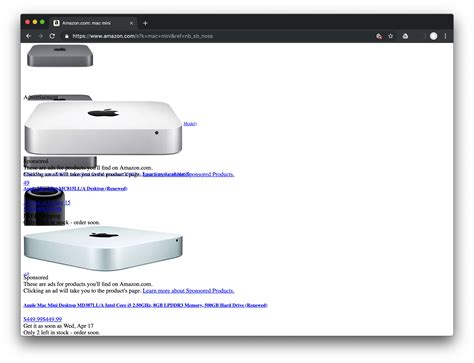
Task: Click the extension icon right of the star
Action: (405, 36)
